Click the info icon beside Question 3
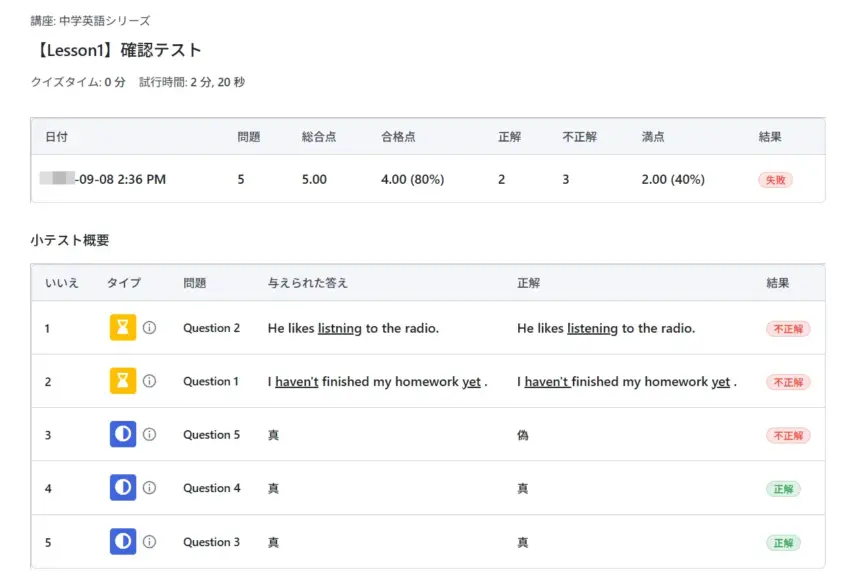 tap(150, 542)
